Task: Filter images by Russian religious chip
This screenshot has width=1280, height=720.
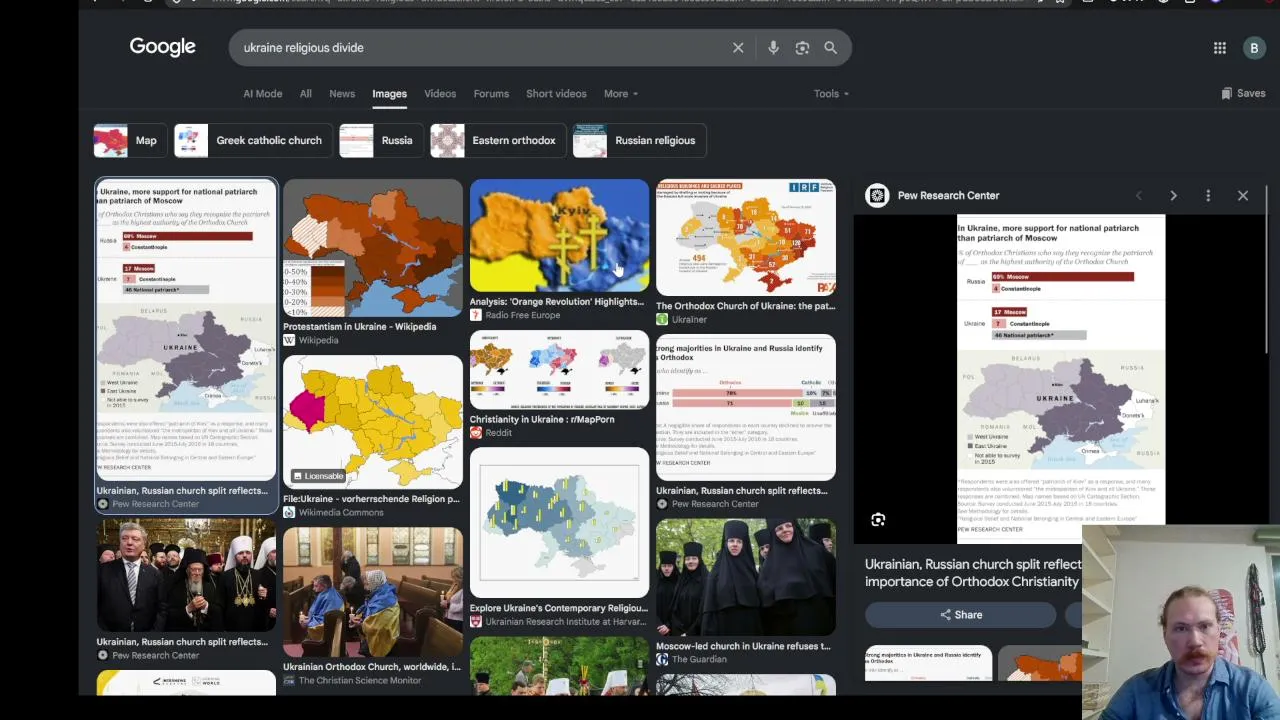Action: coord(639,141)
